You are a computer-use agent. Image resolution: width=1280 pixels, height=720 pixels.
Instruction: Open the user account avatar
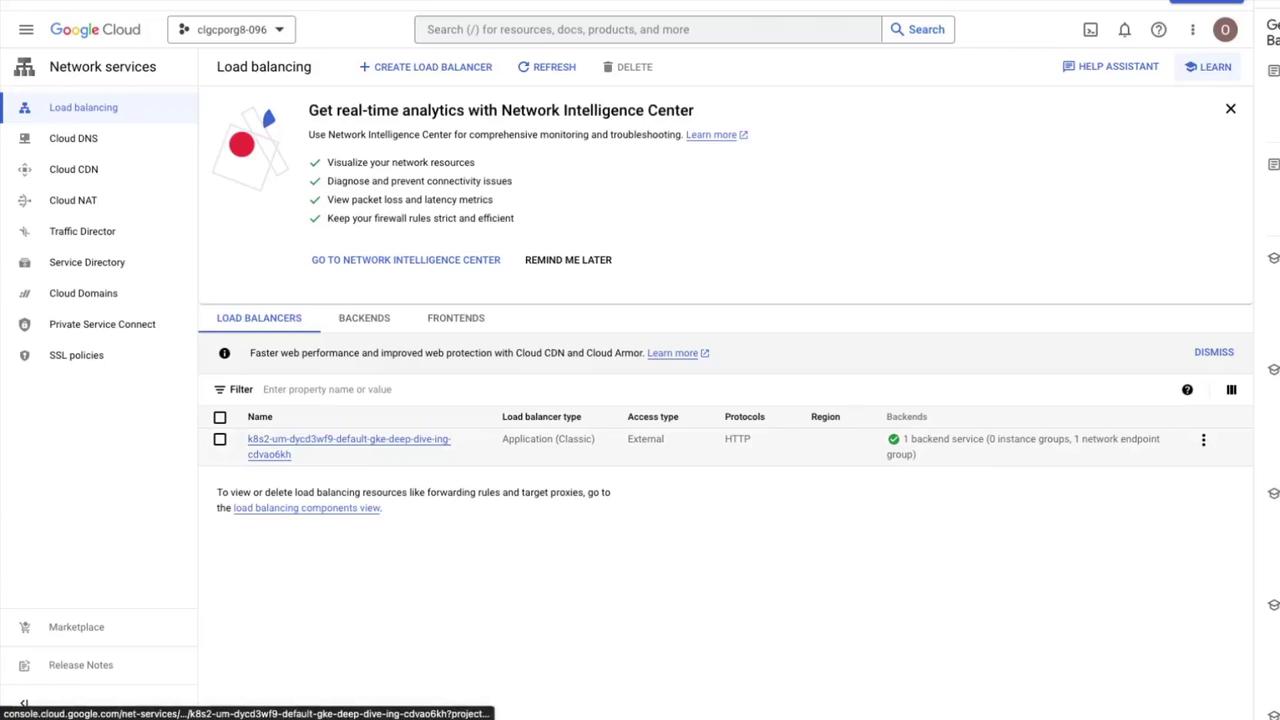[1225, 30]
